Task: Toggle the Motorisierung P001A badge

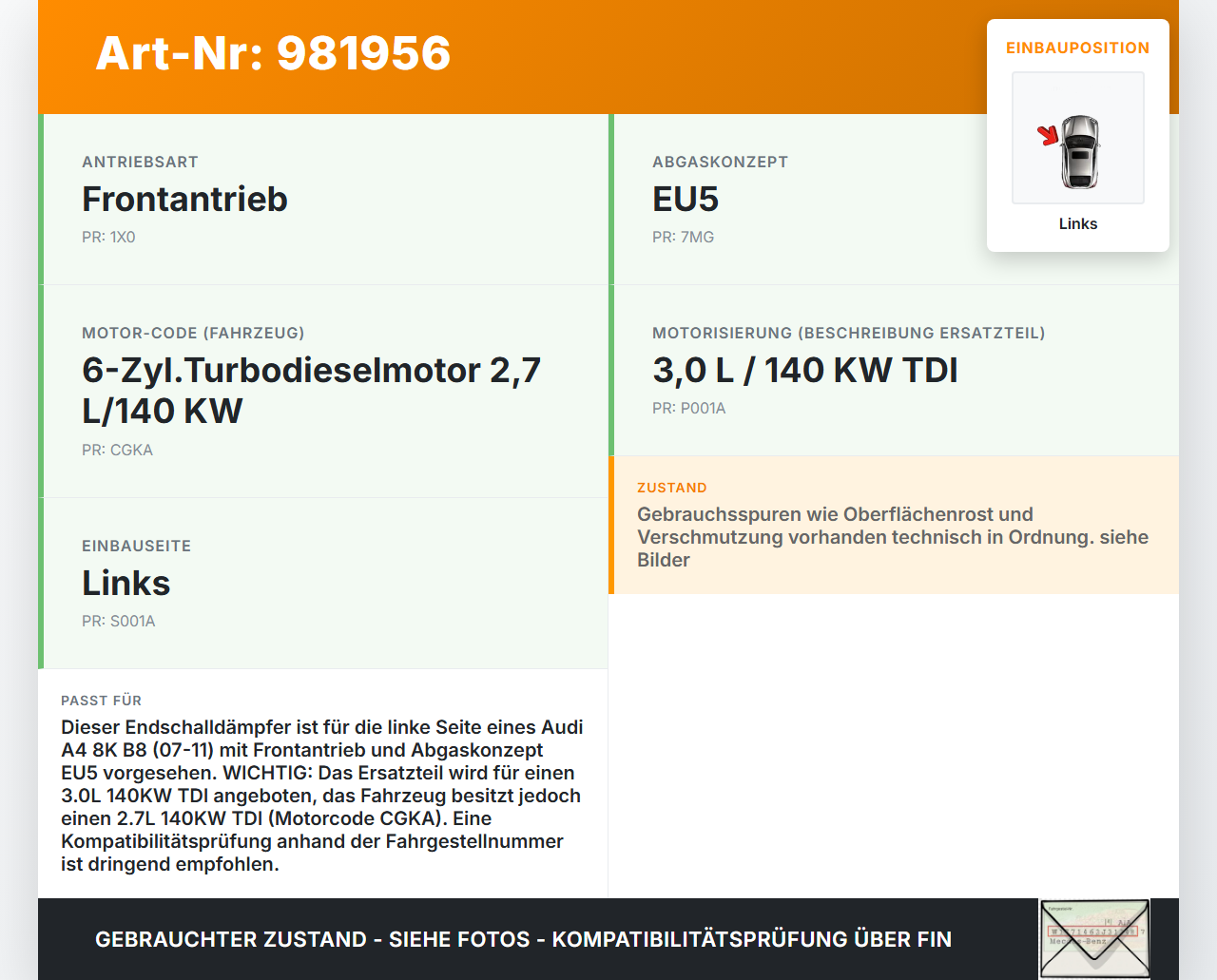Action: (x=688, y=408)
